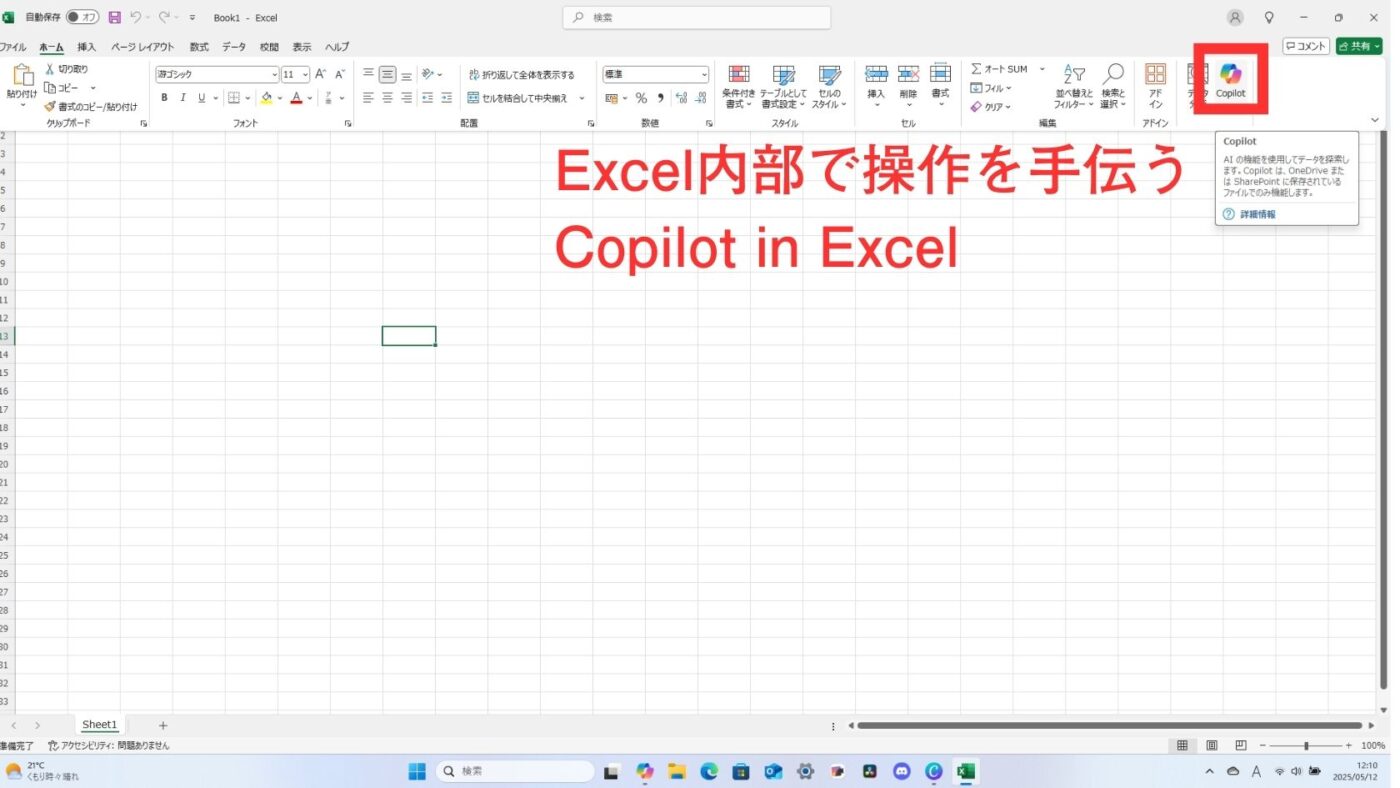Switch to Insert 挿入 tab
Viewport: 1400px width, 788px height.
87,47
